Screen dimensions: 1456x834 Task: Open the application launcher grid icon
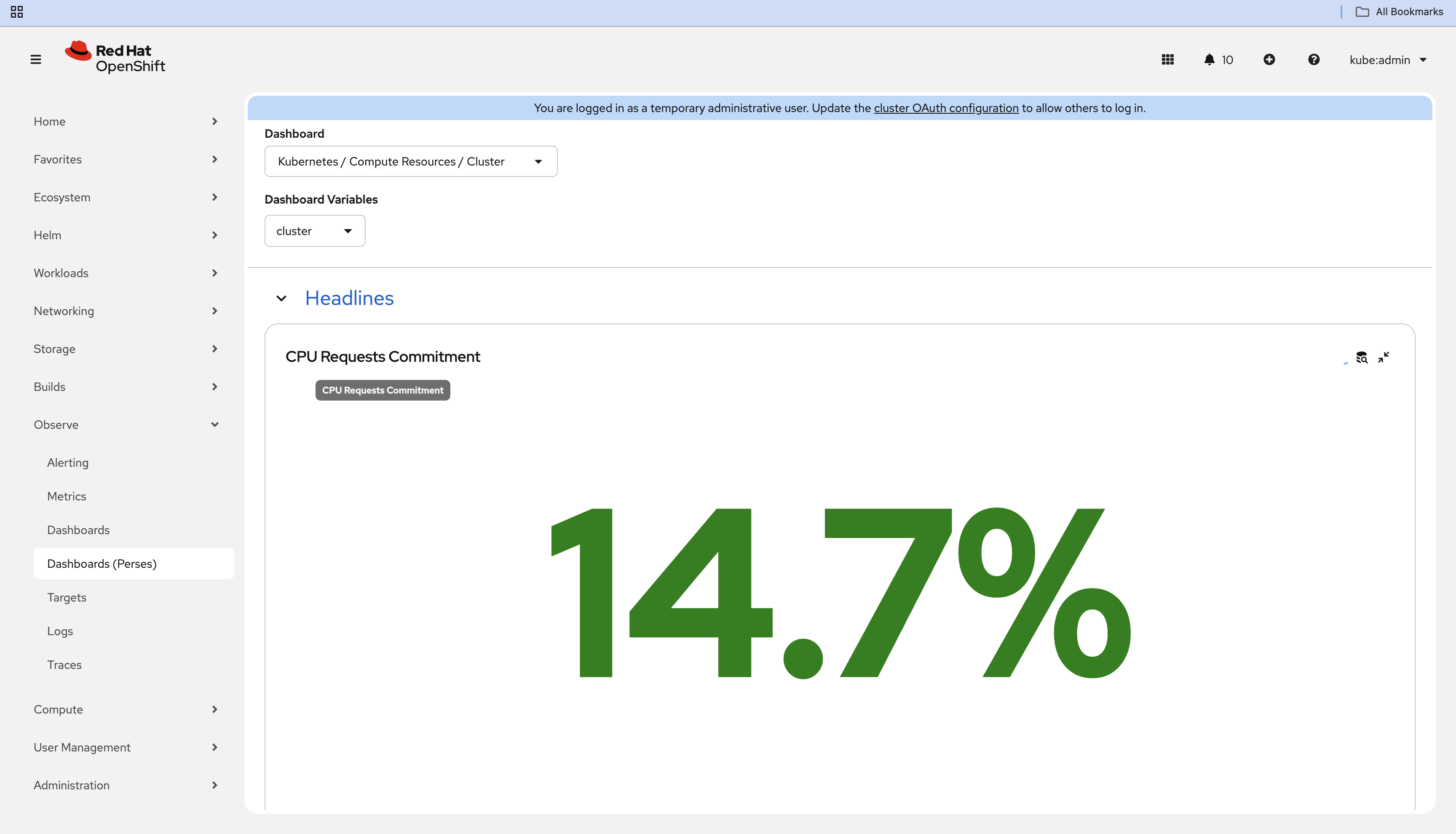point(1167,59)
